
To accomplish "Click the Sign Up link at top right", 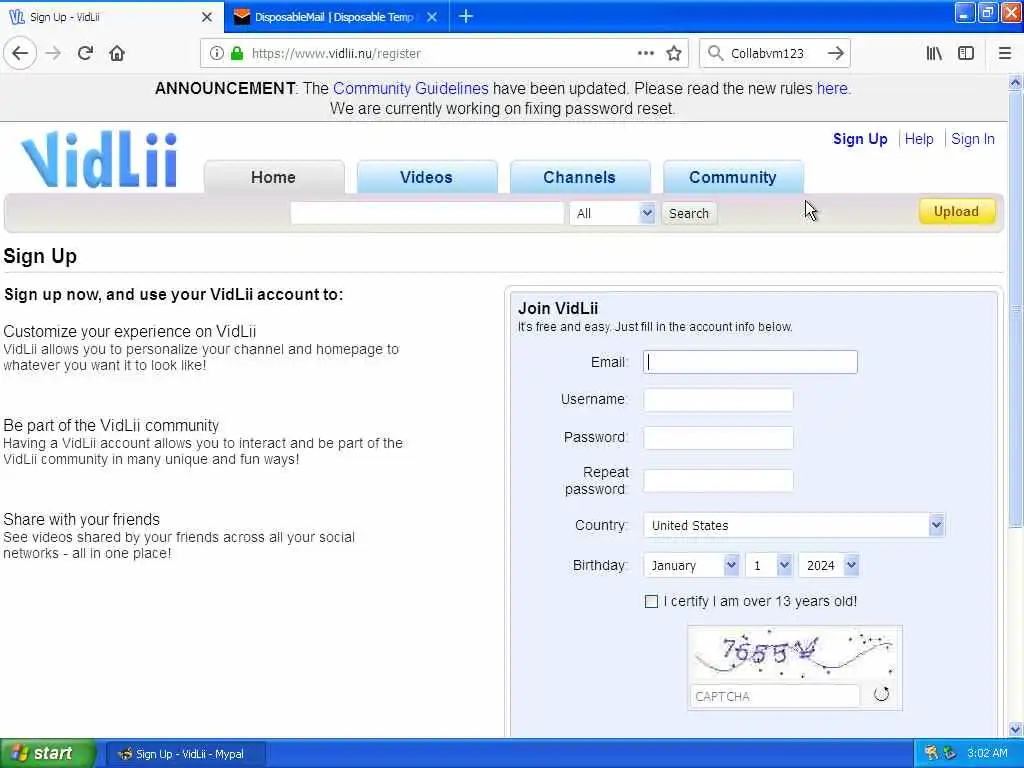I will tap(859, 139).
